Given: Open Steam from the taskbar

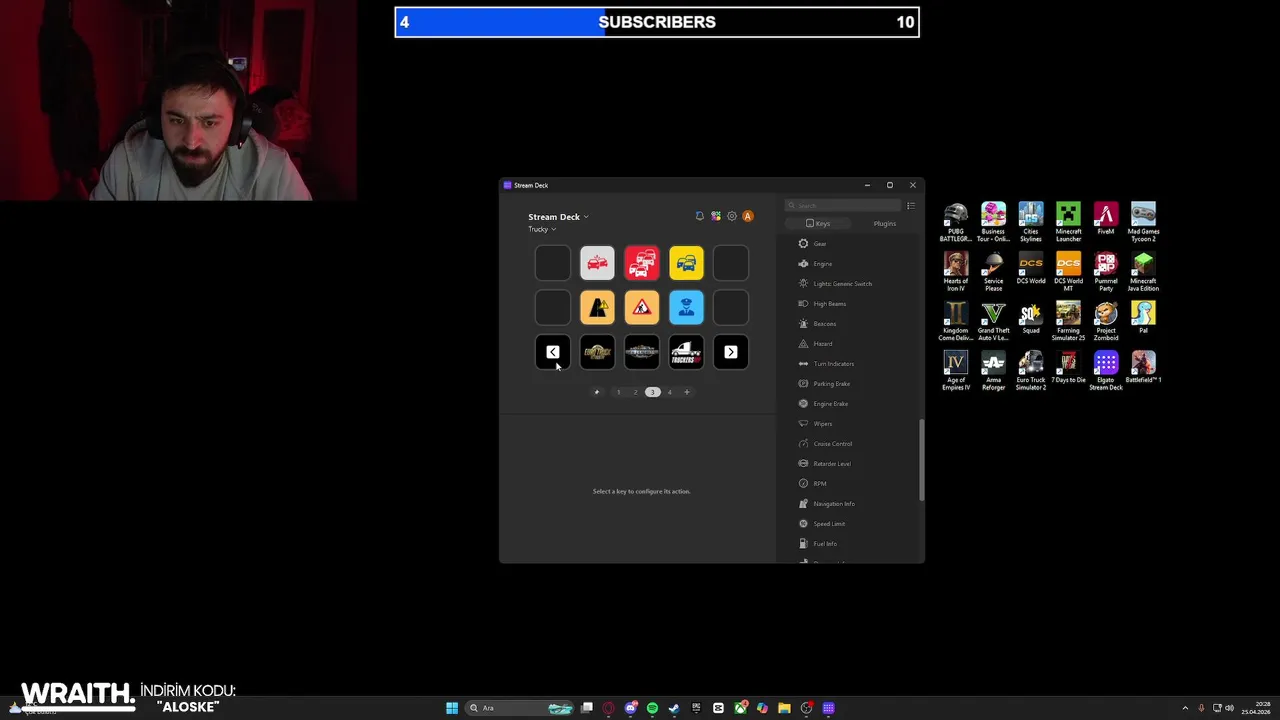Looking at the screenshot, I should 674,708.
